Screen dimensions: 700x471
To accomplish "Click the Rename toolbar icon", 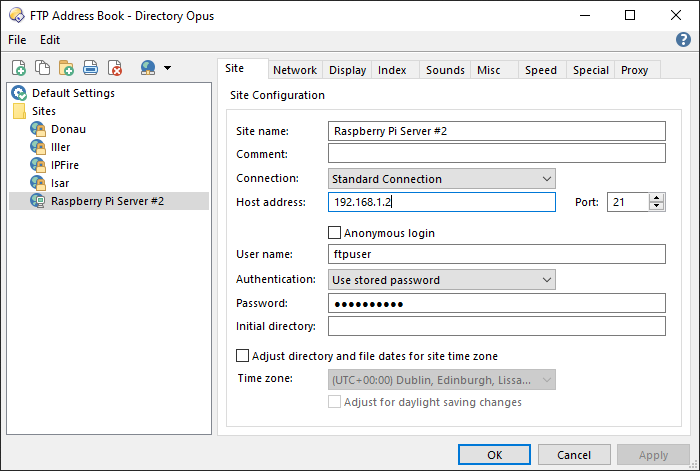I will click(x=91, y=68).
